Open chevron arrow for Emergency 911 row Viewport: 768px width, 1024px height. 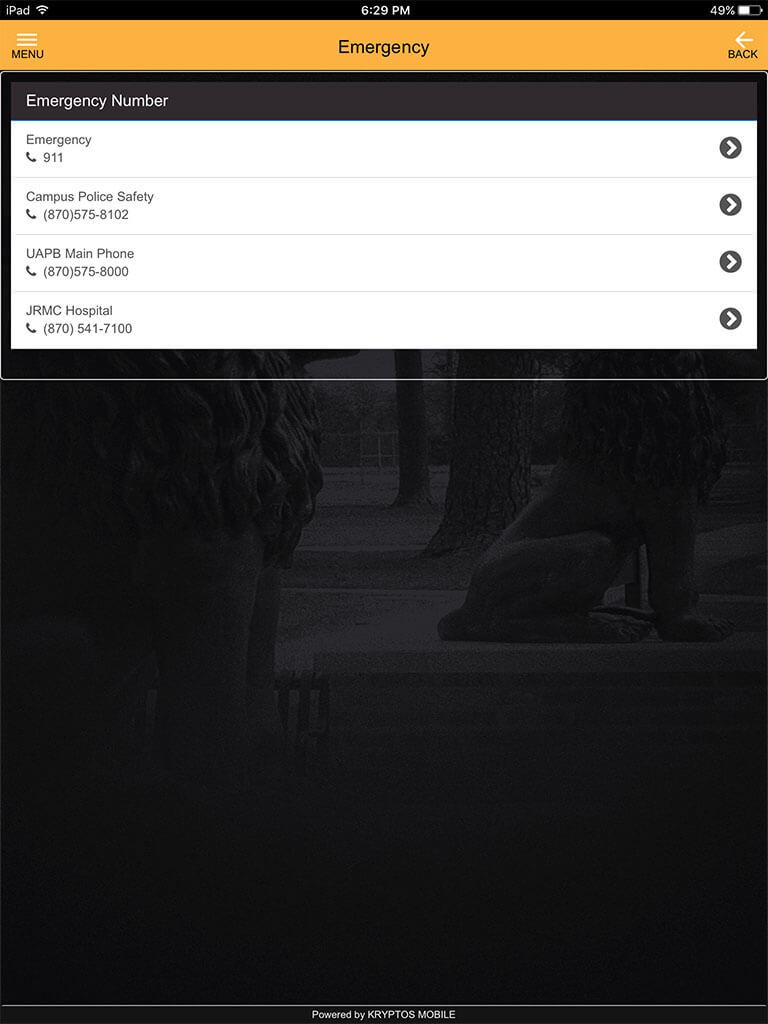[730, 148]
